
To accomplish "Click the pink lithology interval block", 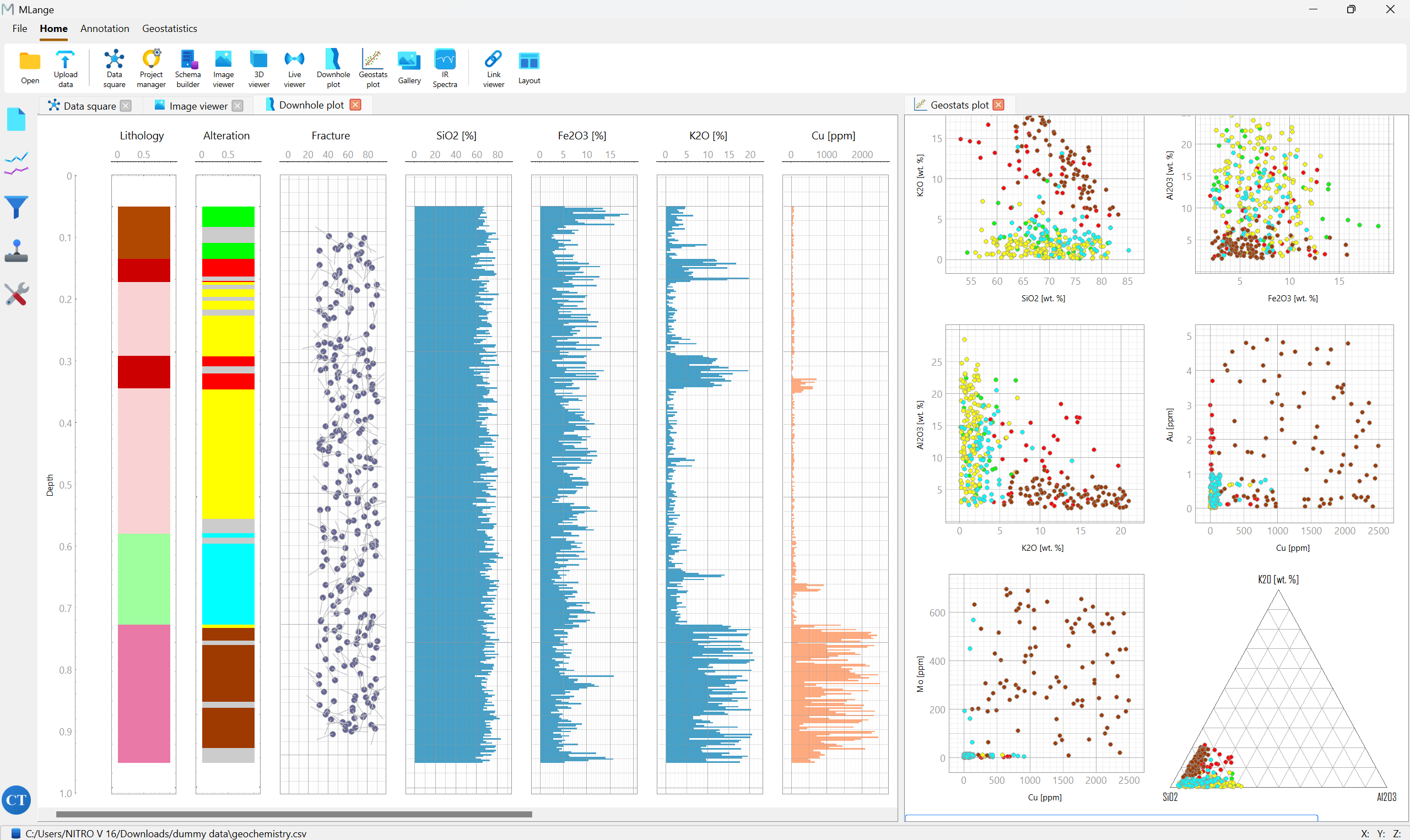I will coord(144,693).
